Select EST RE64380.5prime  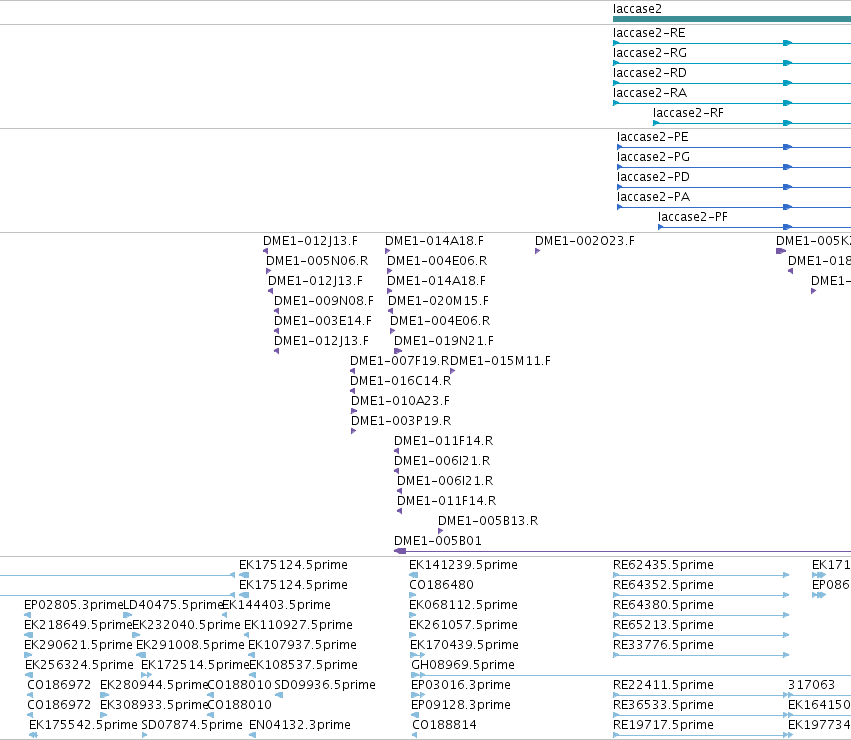(x=663, y=605)
